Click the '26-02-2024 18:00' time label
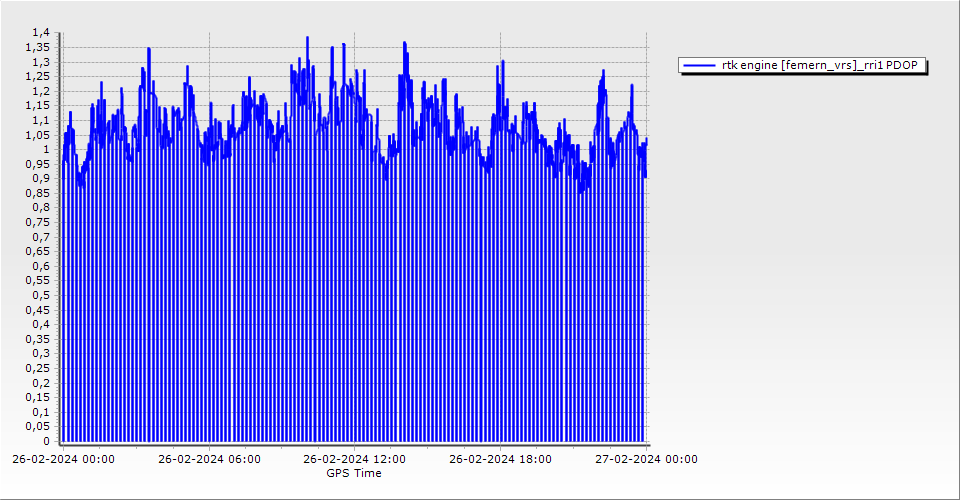The height and width of the screenshot is (500, 960). click(500, 460)
